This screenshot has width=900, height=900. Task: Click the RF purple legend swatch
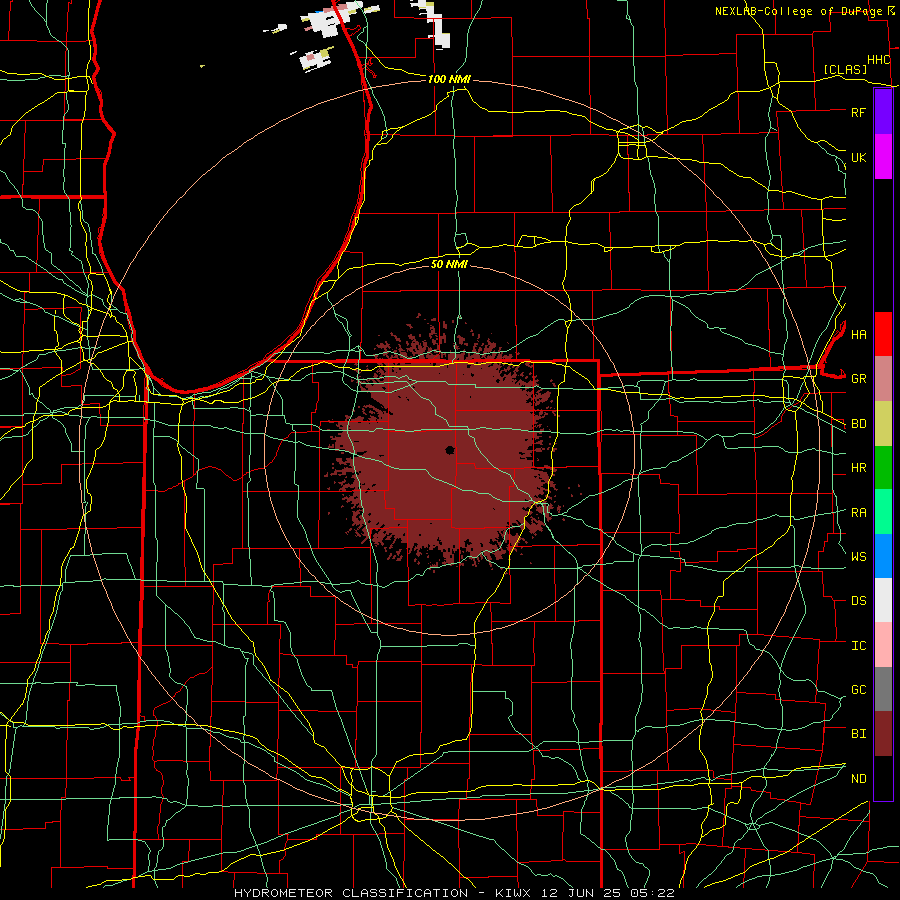pyautogui.click(x=883, y=112)
